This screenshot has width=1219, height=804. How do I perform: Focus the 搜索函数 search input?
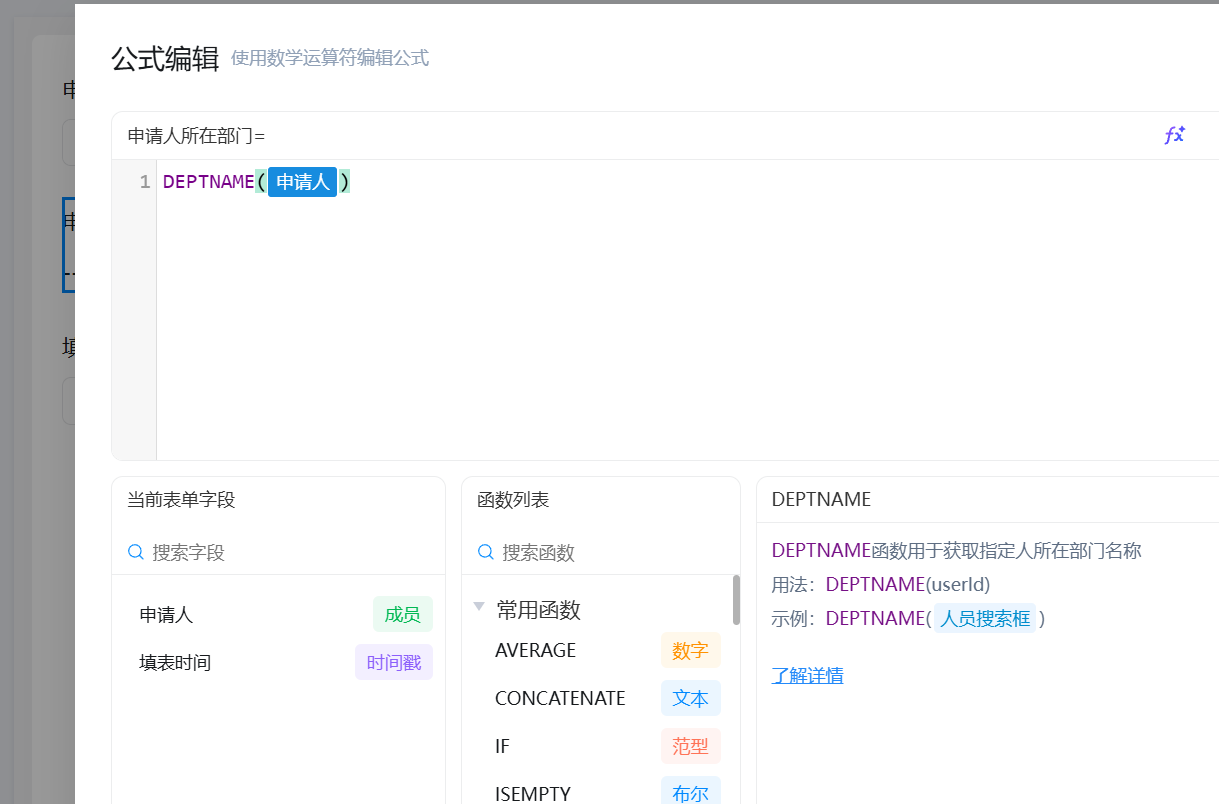coord(610,552)
